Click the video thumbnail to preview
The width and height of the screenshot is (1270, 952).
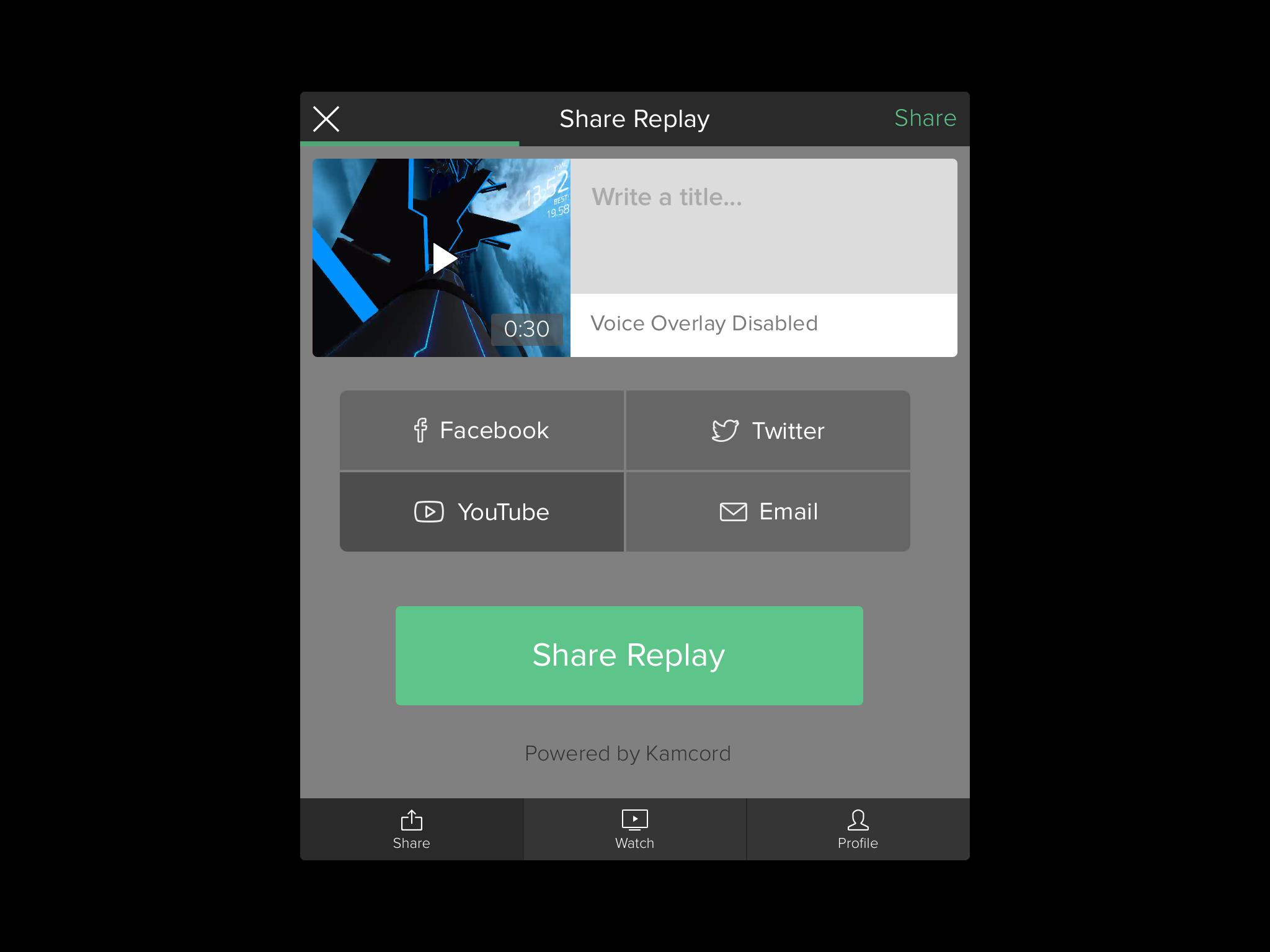(442, 257)
